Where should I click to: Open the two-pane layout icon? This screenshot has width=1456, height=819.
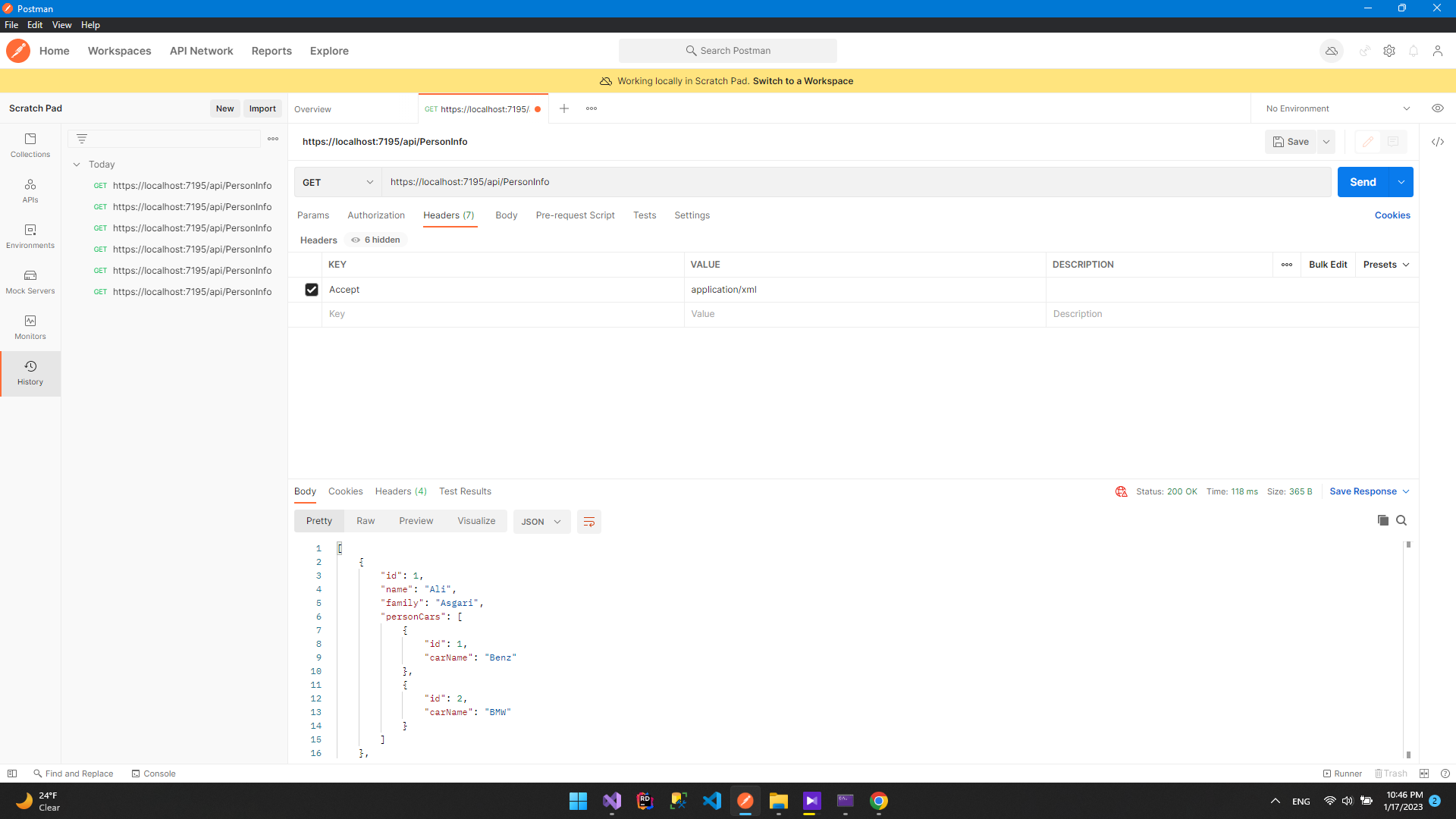point(1424,773)
